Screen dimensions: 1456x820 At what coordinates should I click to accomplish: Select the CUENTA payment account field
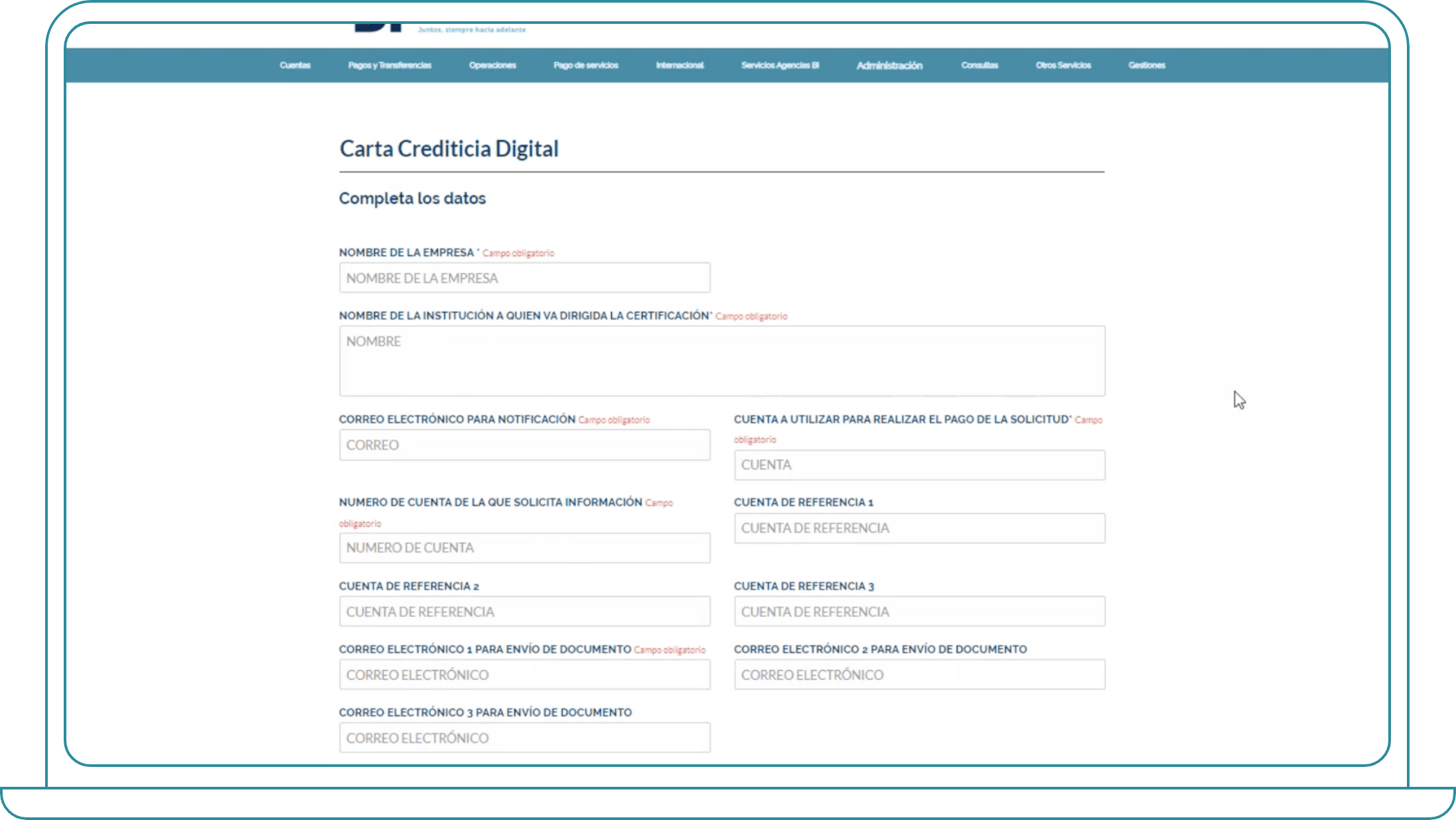pos(919,465)
